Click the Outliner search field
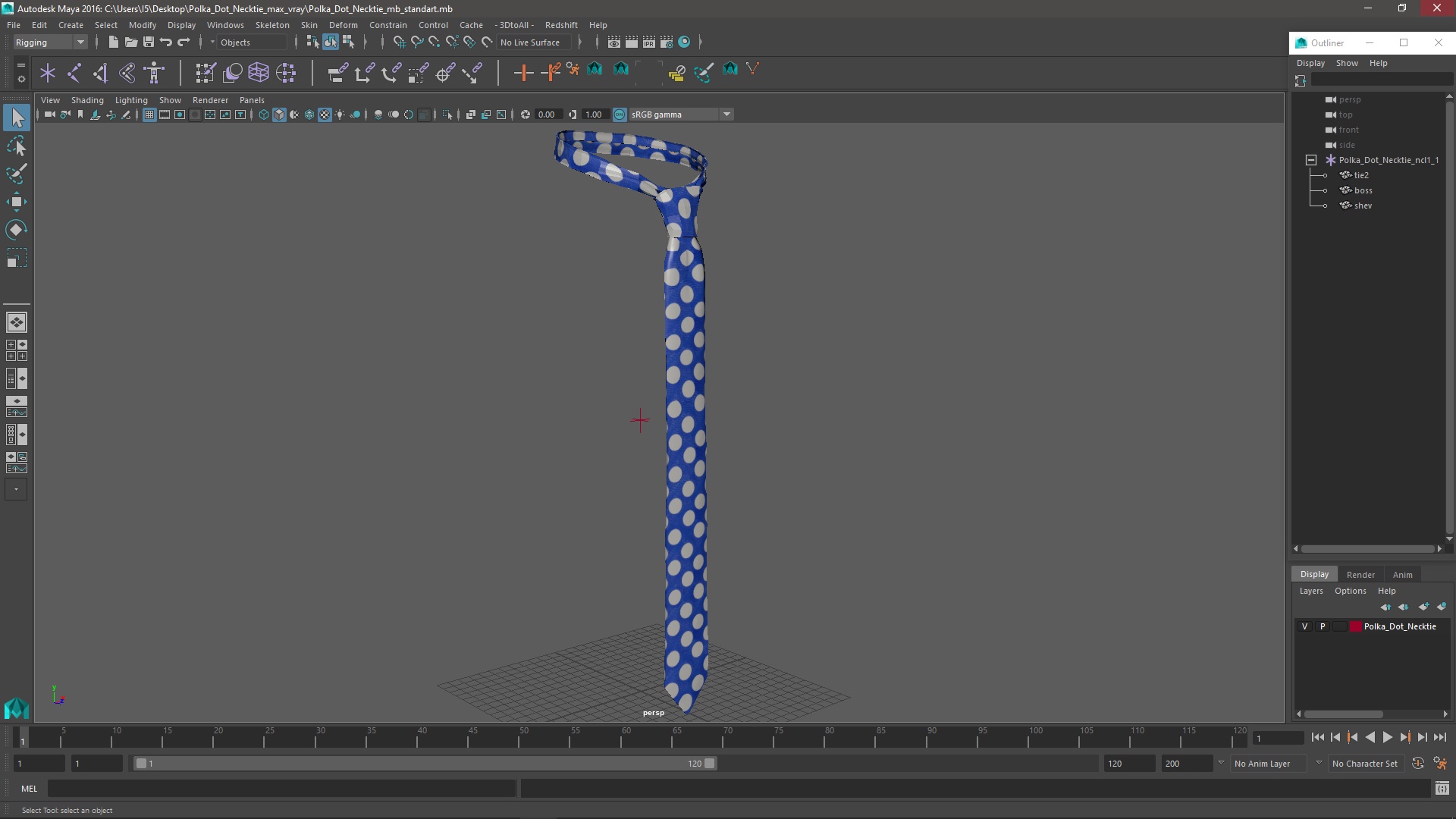The width and height of the screenshot is (1456, 819). pos(1380,80)
